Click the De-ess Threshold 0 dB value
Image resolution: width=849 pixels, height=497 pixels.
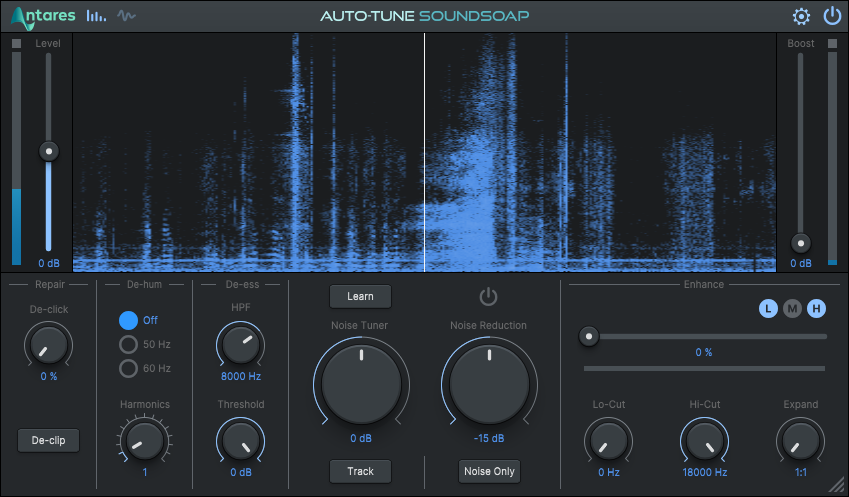240,473
